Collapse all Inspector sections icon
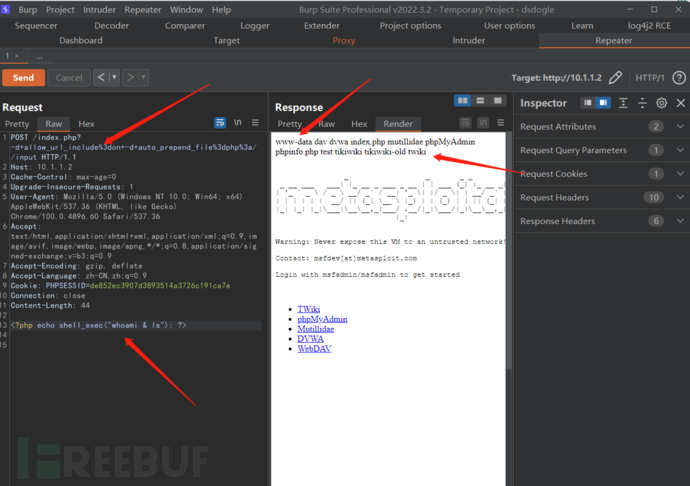 click(642, 103)
